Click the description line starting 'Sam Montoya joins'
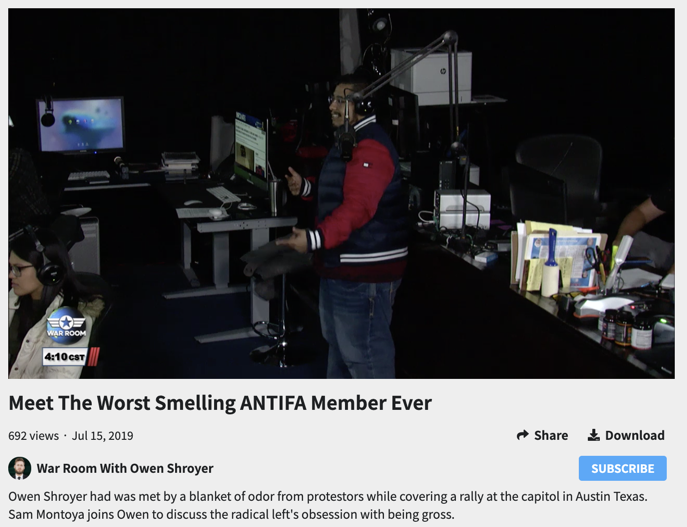This screenshot has width=687, height=527. (230, 514)
